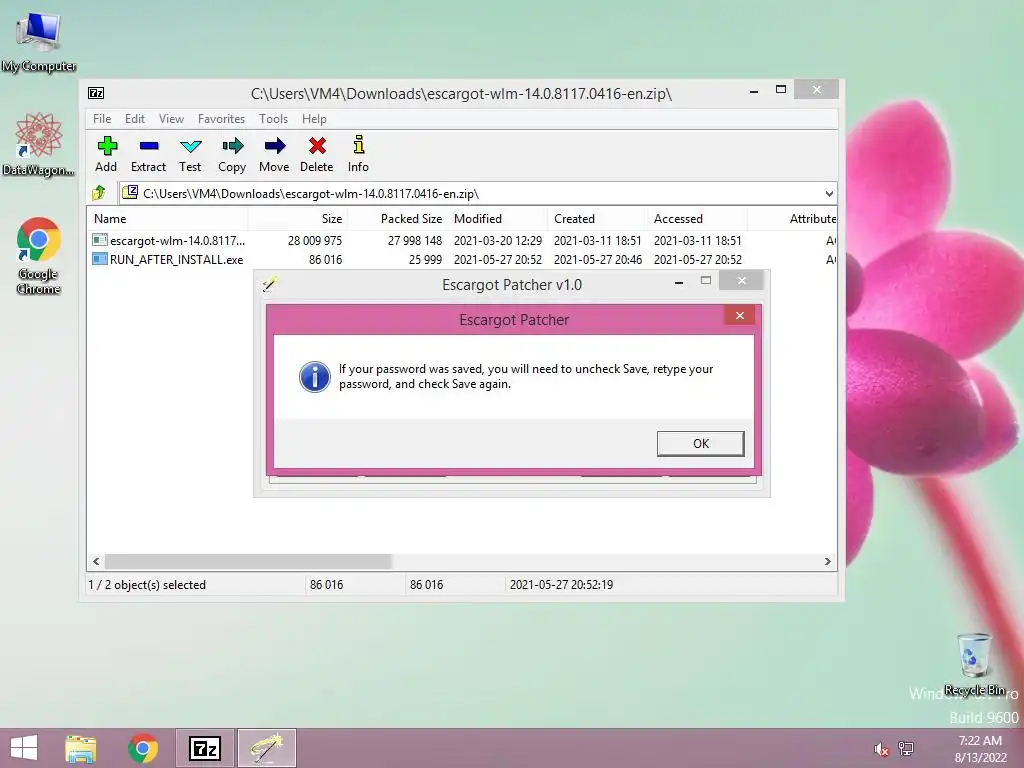This screenshot has width=1024, height=768.
Task: Go up one folder level icon
Action: coord(99,193)
